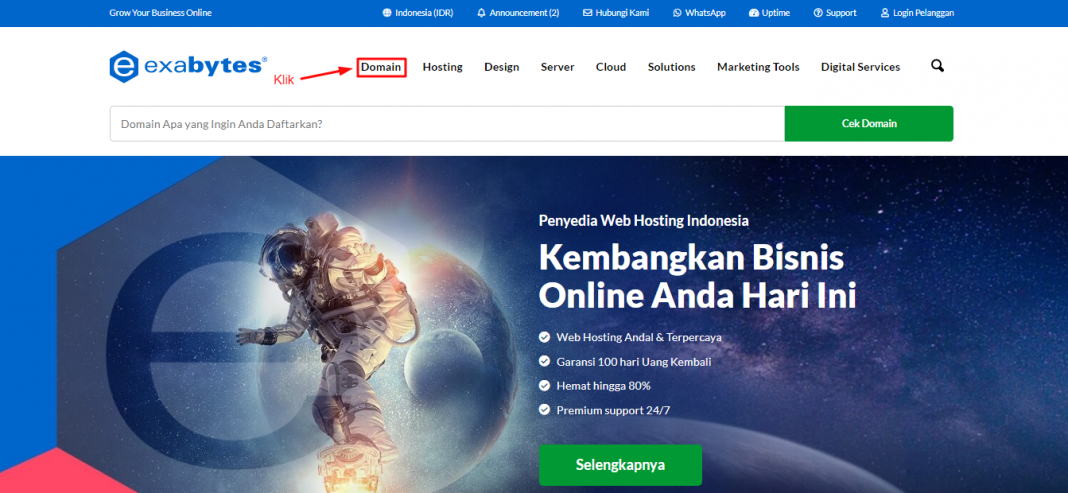Viewport: 1068px width, 493px height.
Task: Click the 'Penyedia Web Hosting Indonesia' subtitle
Action: pos(644,221)
